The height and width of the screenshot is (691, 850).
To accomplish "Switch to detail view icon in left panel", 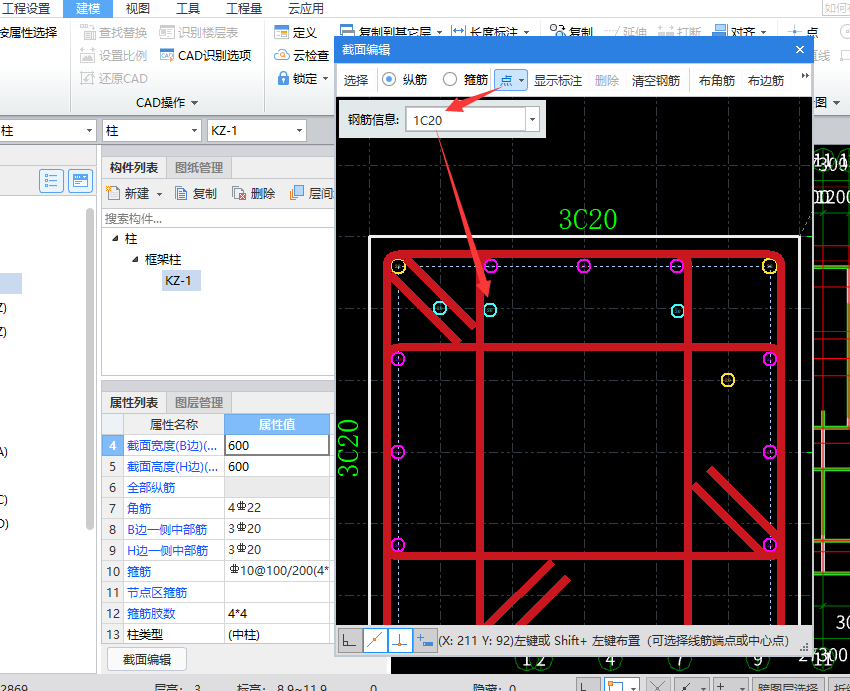I will pos(81,181).
